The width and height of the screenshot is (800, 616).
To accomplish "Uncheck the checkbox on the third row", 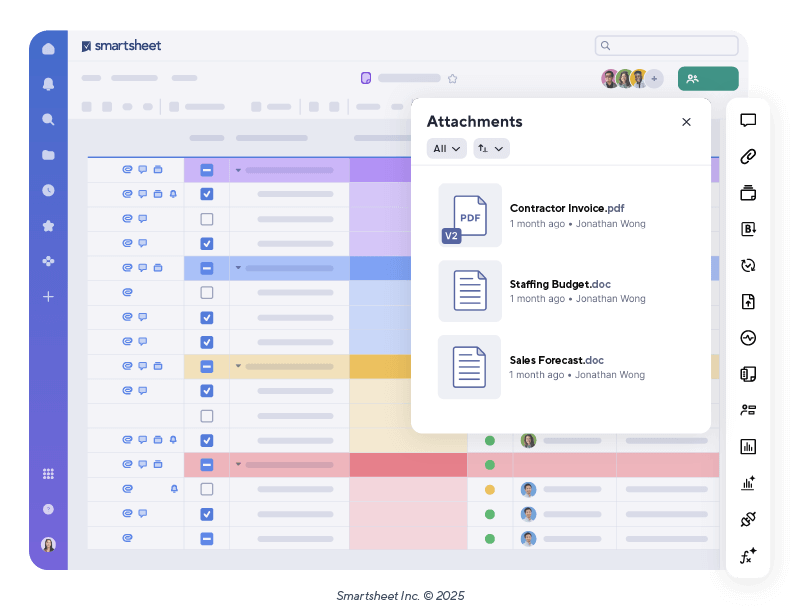I will coord(207,218).
